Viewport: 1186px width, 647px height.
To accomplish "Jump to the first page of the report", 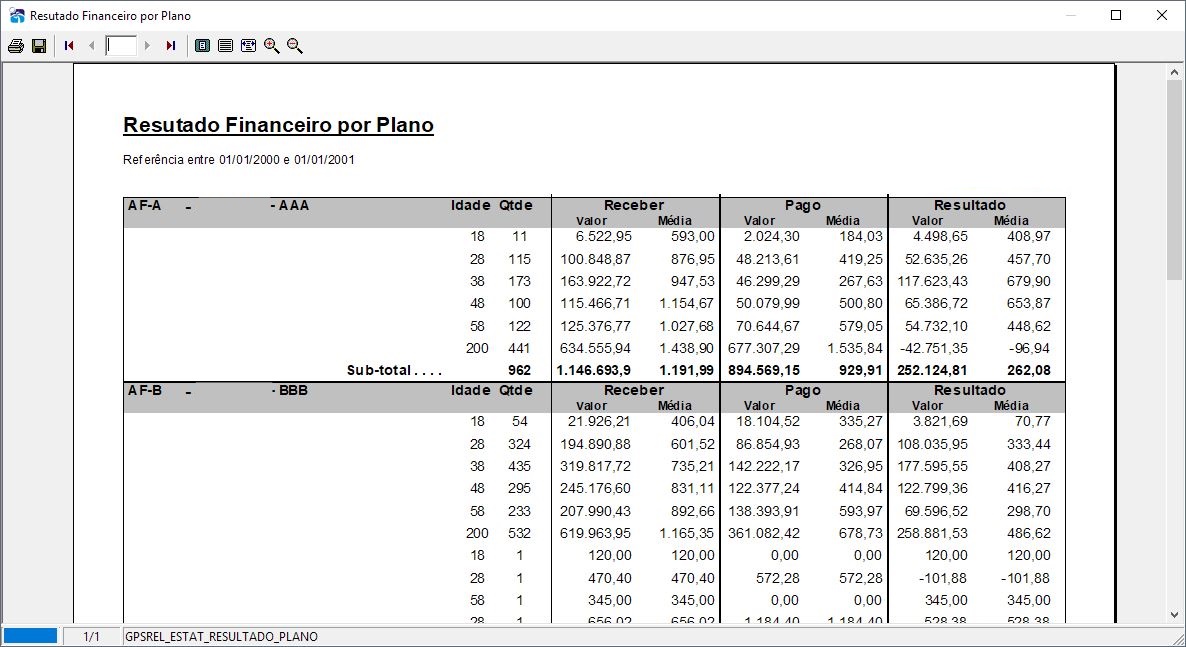I will (69, 46).
